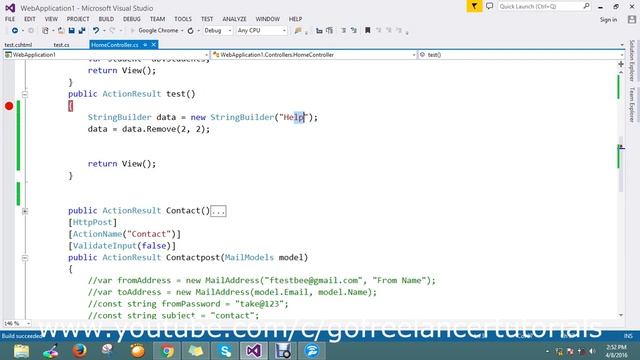The height and width of the screenshot is (360, 640).
Task: Open Skype from the taskbar
Action: click(224, 351)
